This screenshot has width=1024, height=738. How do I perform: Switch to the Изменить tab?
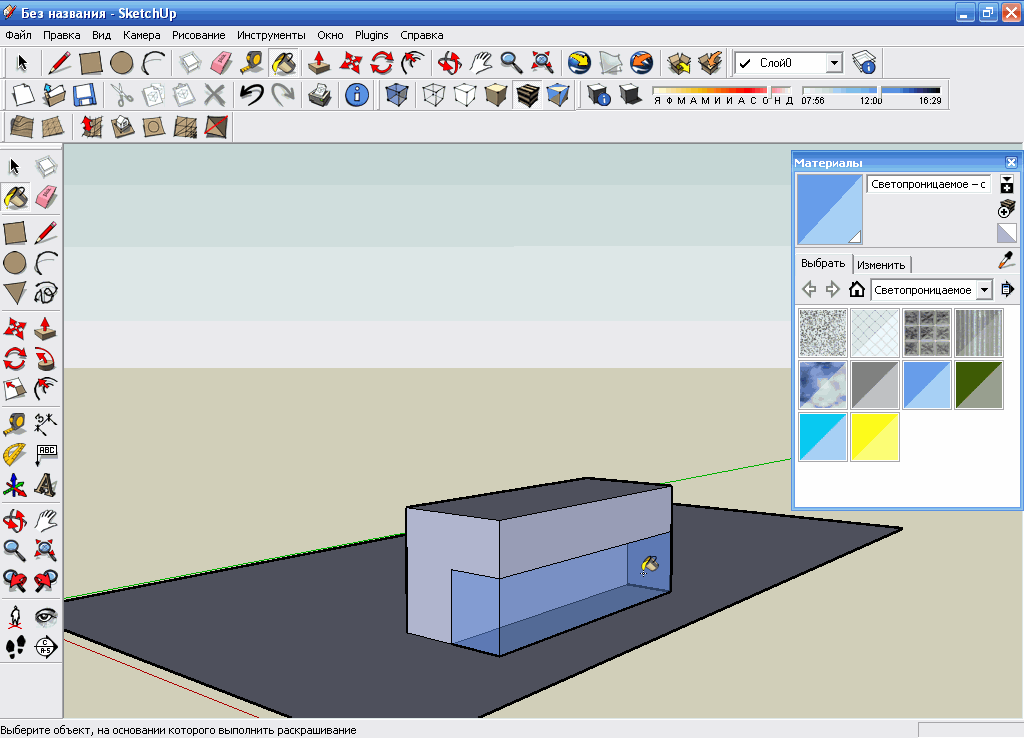point(881,265)
